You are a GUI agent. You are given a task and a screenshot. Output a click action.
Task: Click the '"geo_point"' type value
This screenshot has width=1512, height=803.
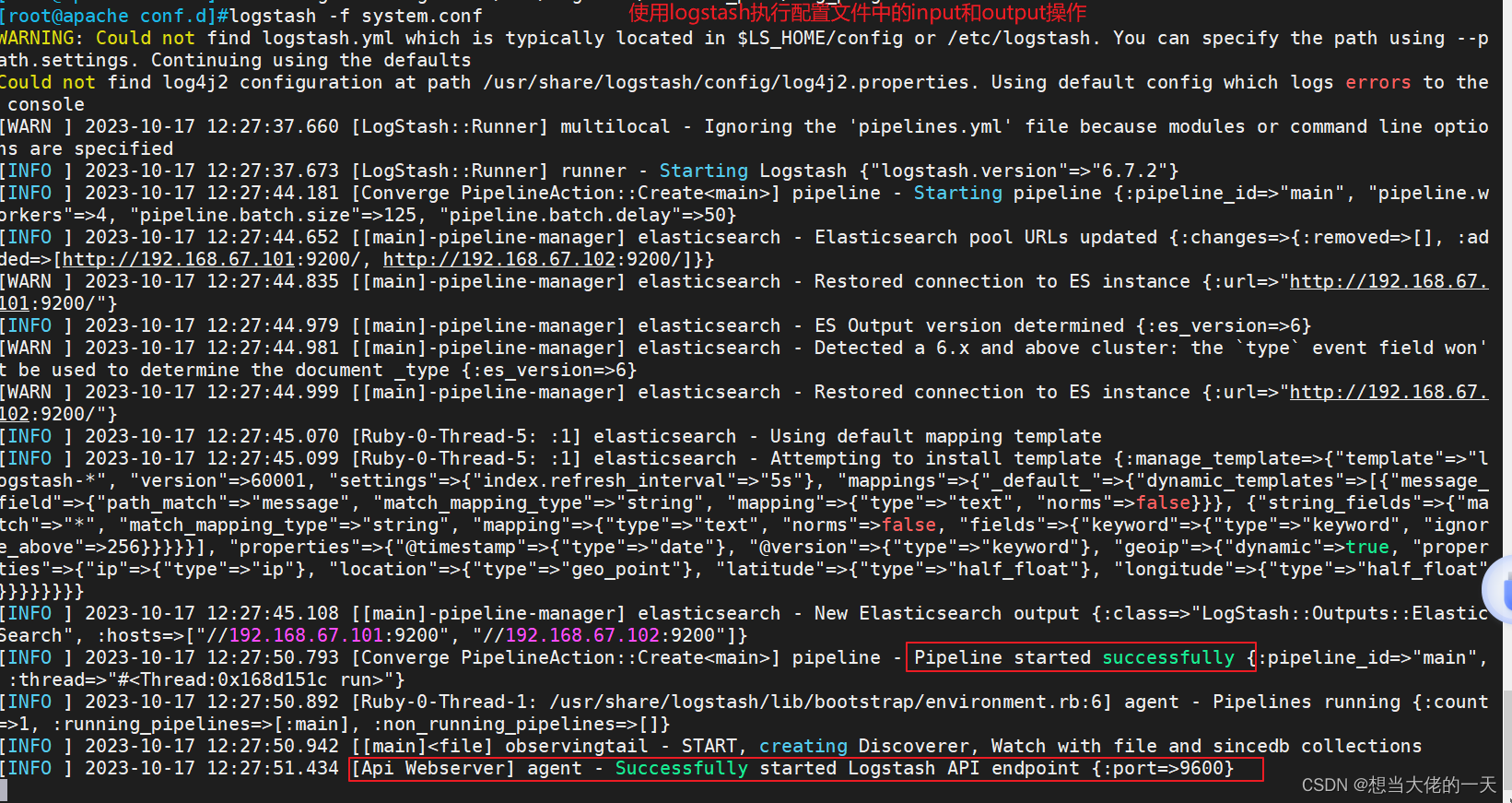pos(621,569)
